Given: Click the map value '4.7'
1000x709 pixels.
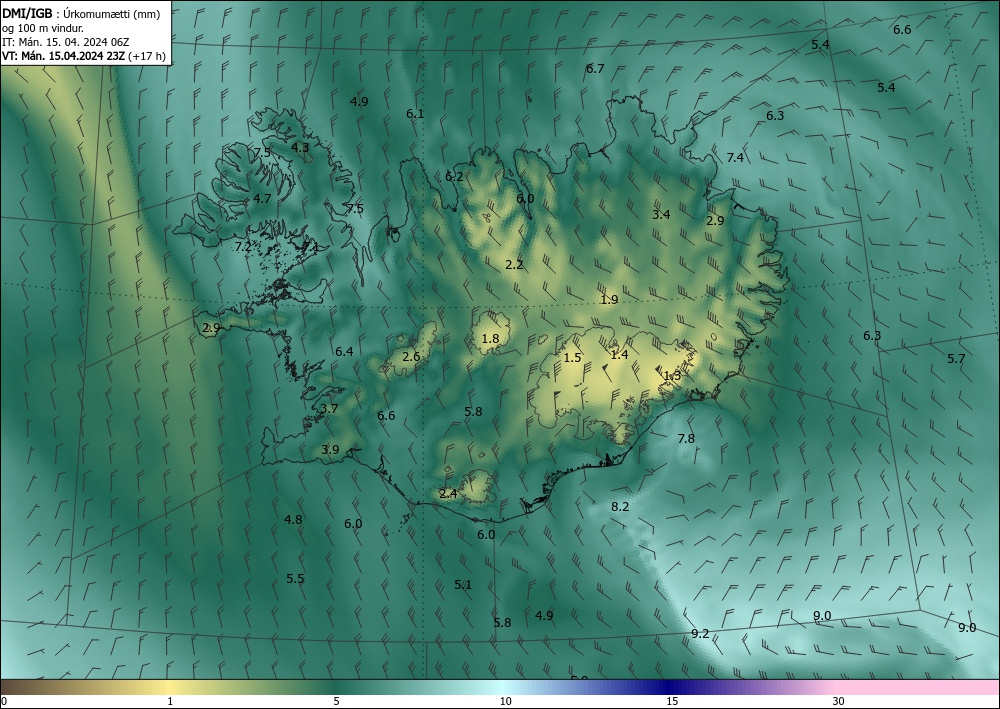Looking at the screenshot, I should point(262,198).
